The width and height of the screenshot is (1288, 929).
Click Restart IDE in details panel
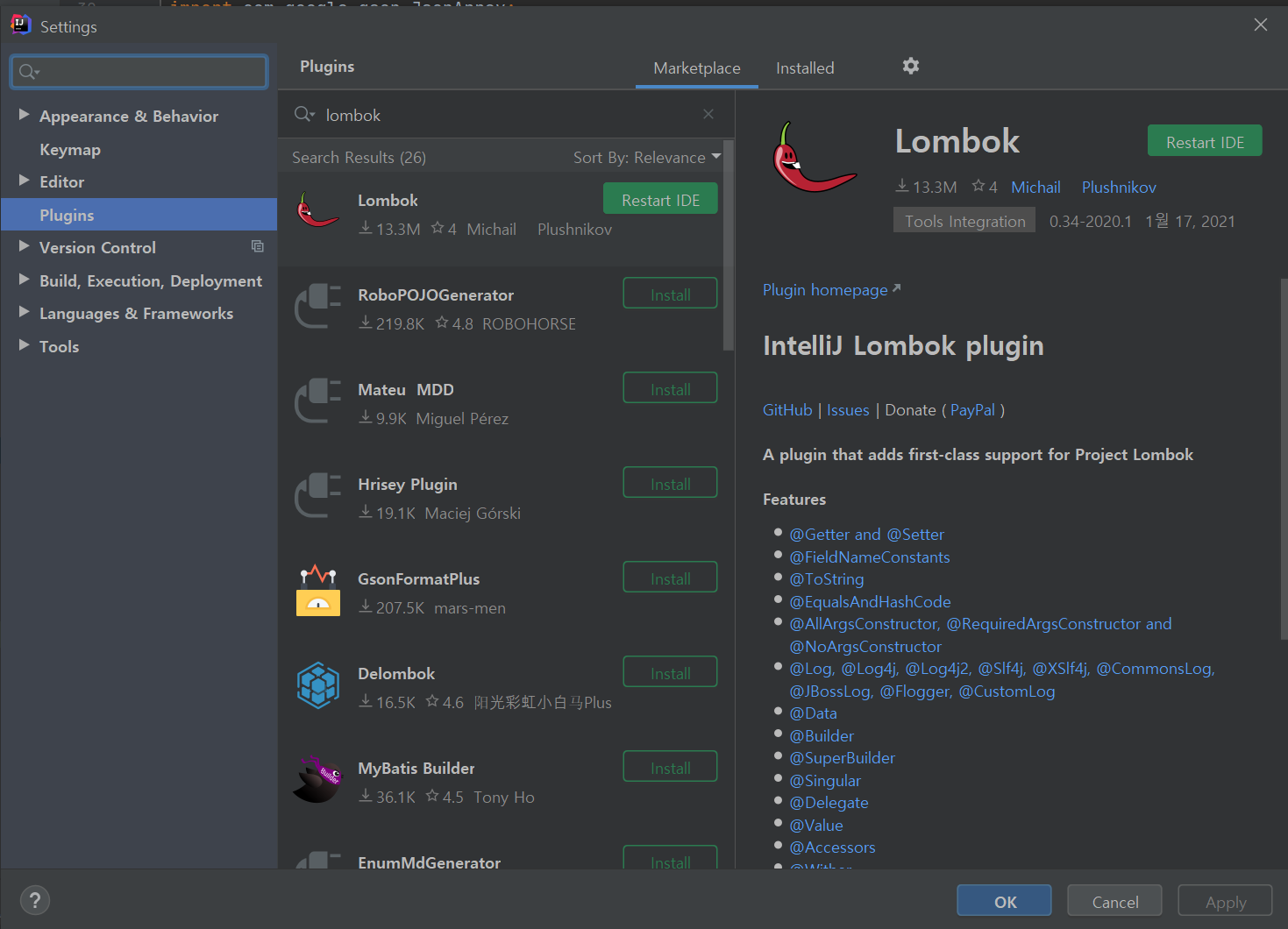[1205, 141]
